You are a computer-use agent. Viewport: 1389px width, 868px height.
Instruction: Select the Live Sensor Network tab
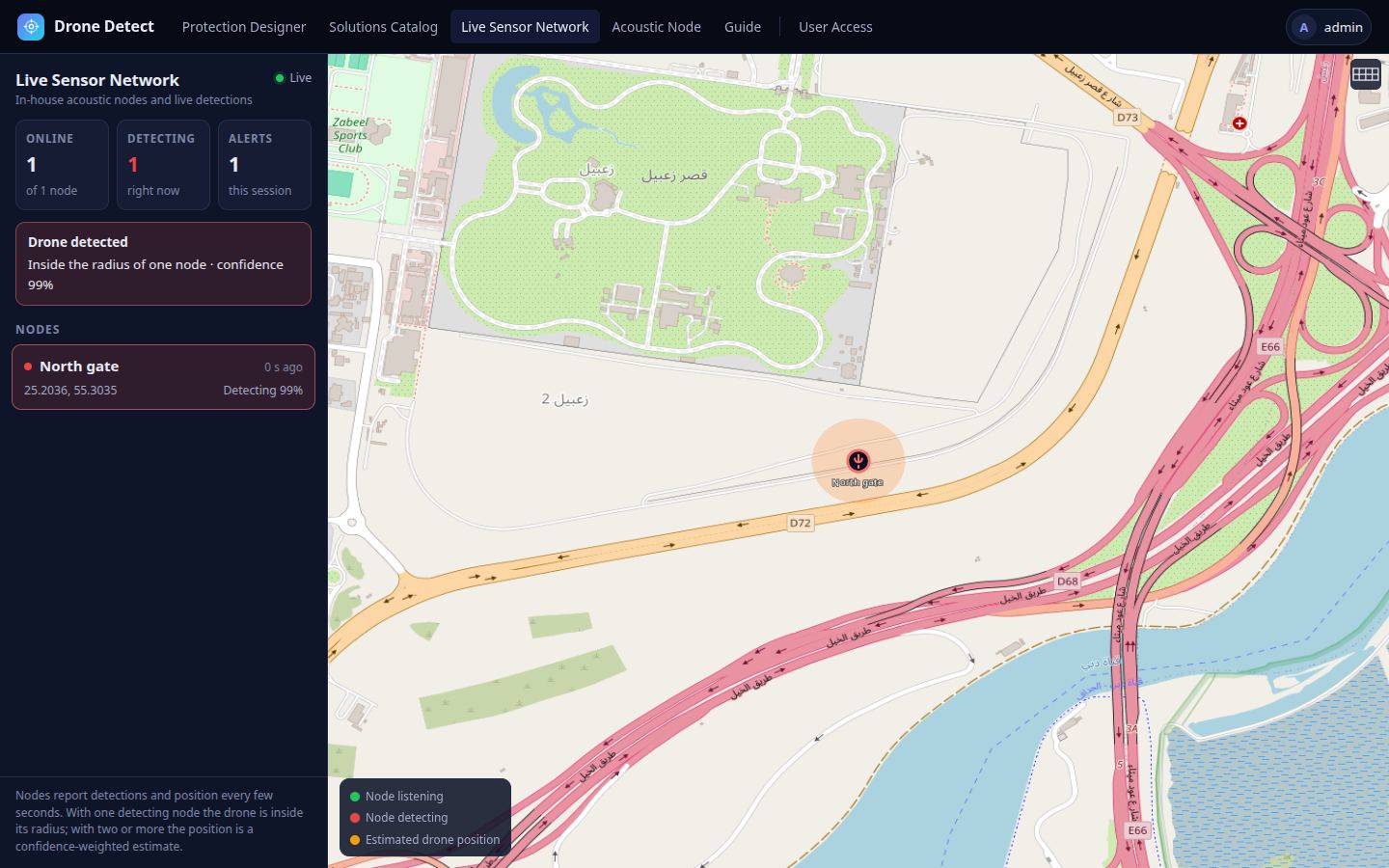(x=525, y=27)
